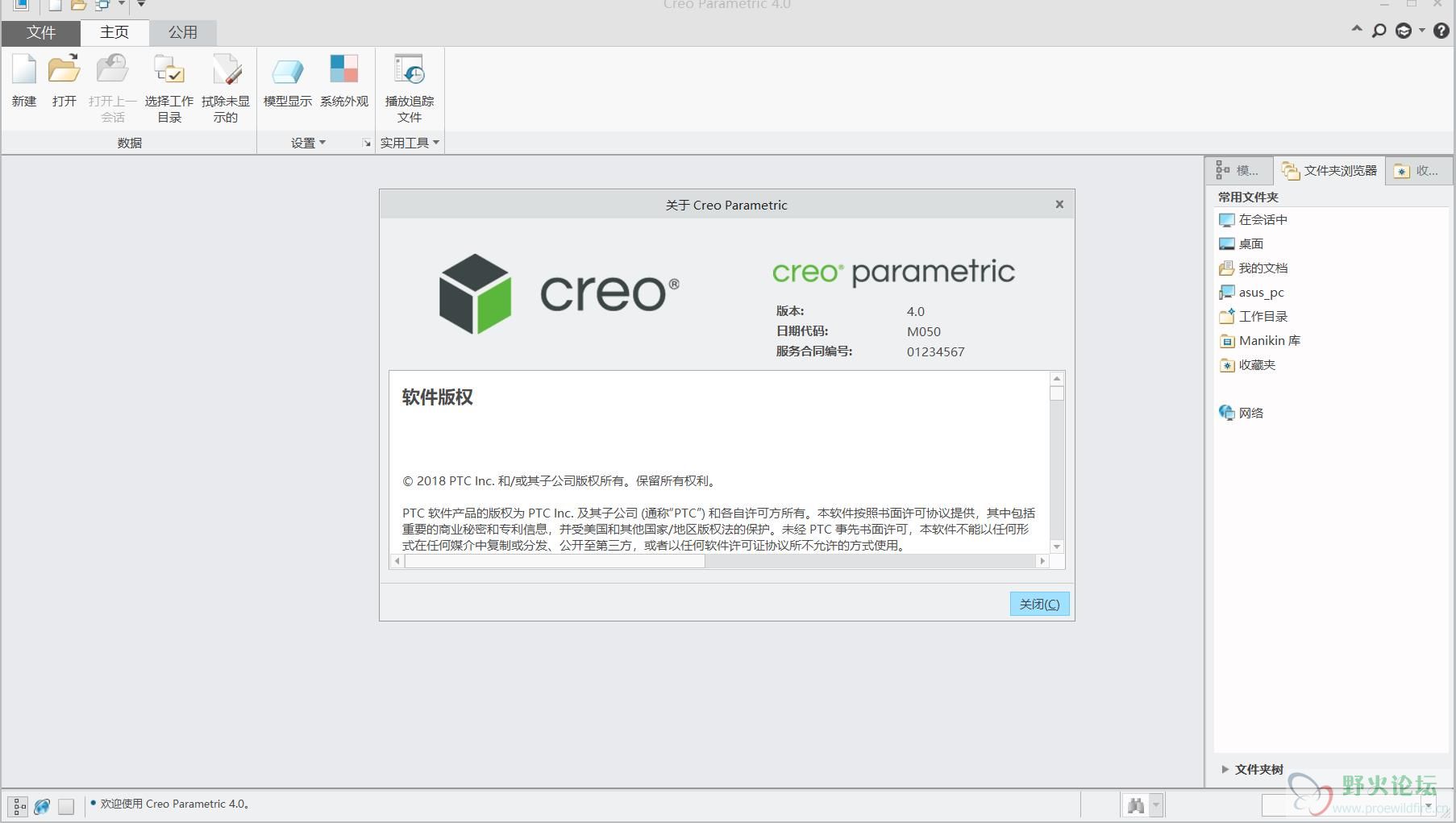Image resolution: width=1456 pixels, height=823 pixels.
Task: Switch to the 公用 ribbon tab
Action: click(x=183, y=32)
